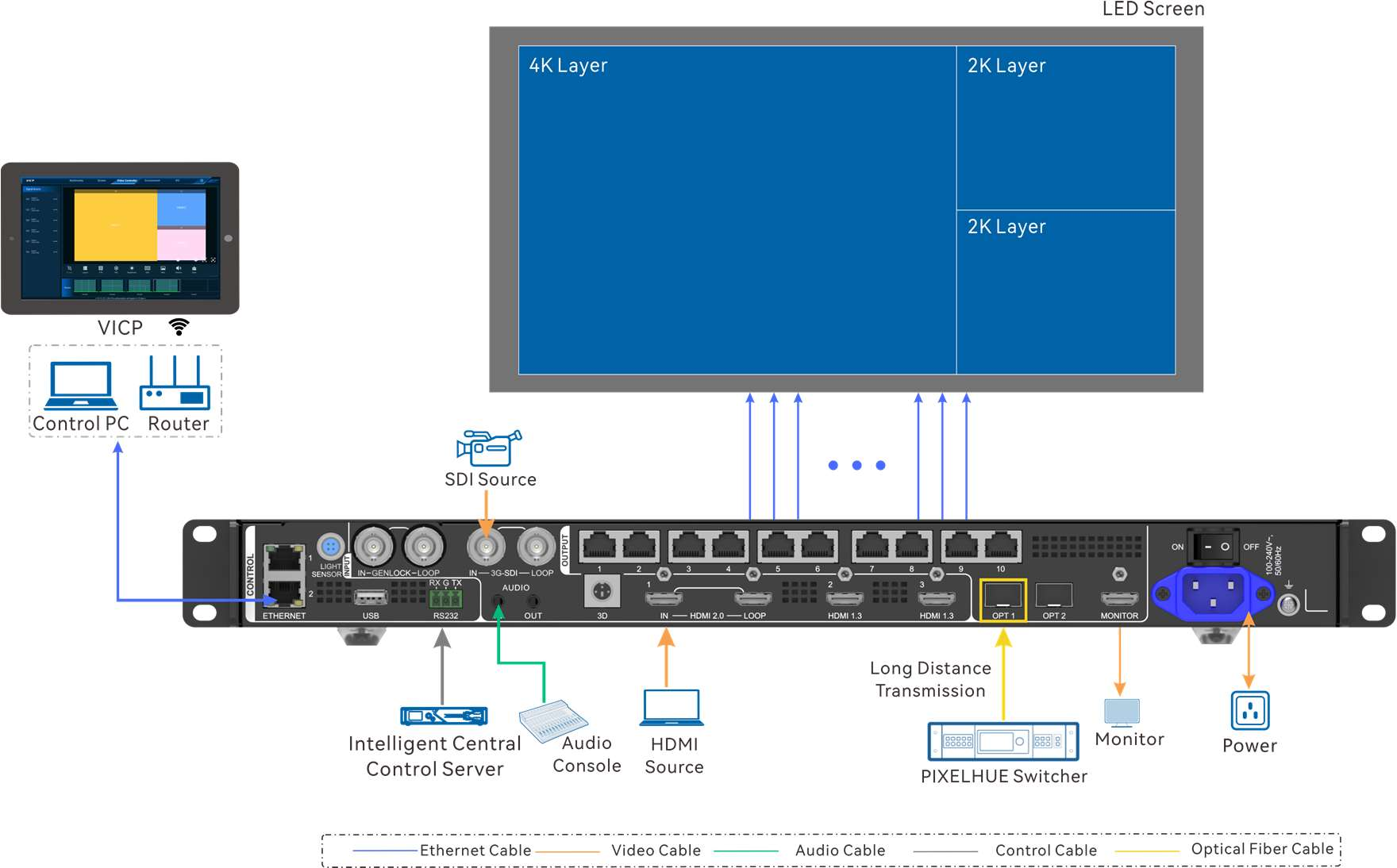The height and width of the screenshot is (868, 1397).
Task: Click 'Audio Cable' legend entry
Action: tap(840, 851)
